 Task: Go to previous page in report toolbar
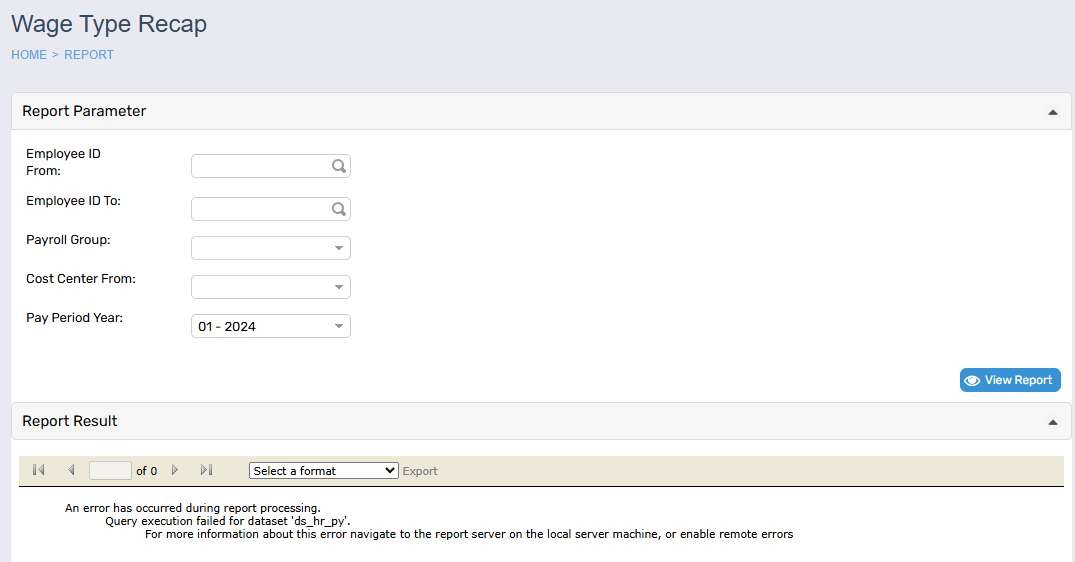[x=71, y=470]
